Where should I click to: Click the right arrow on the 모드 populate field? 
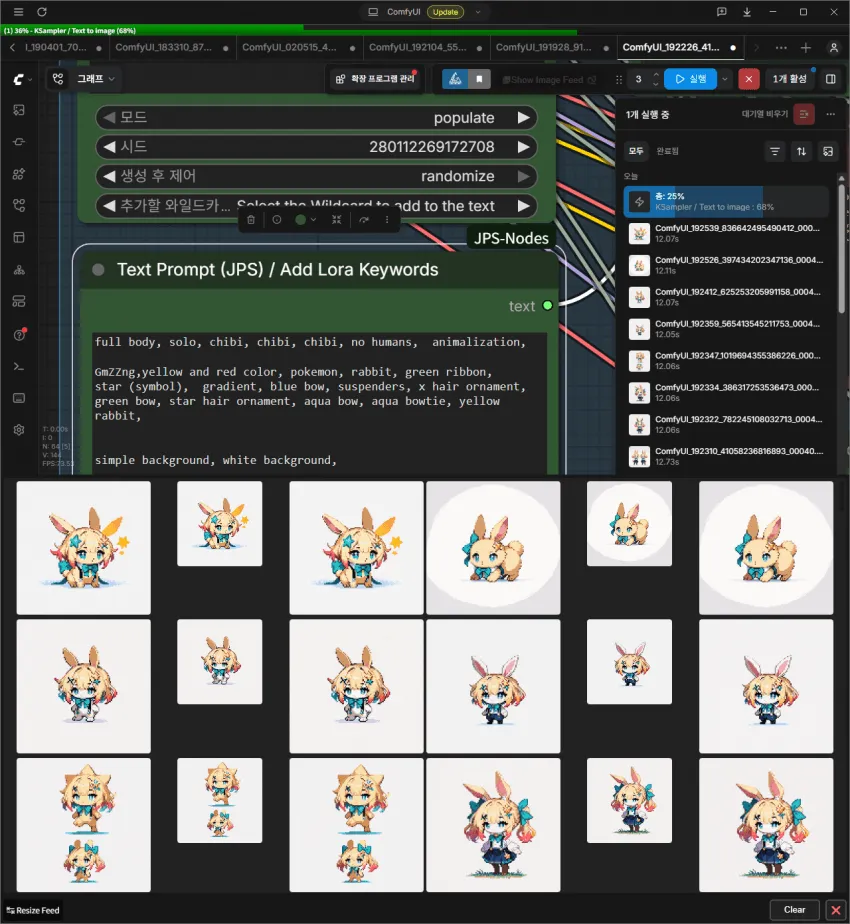(x=523, y=118)
